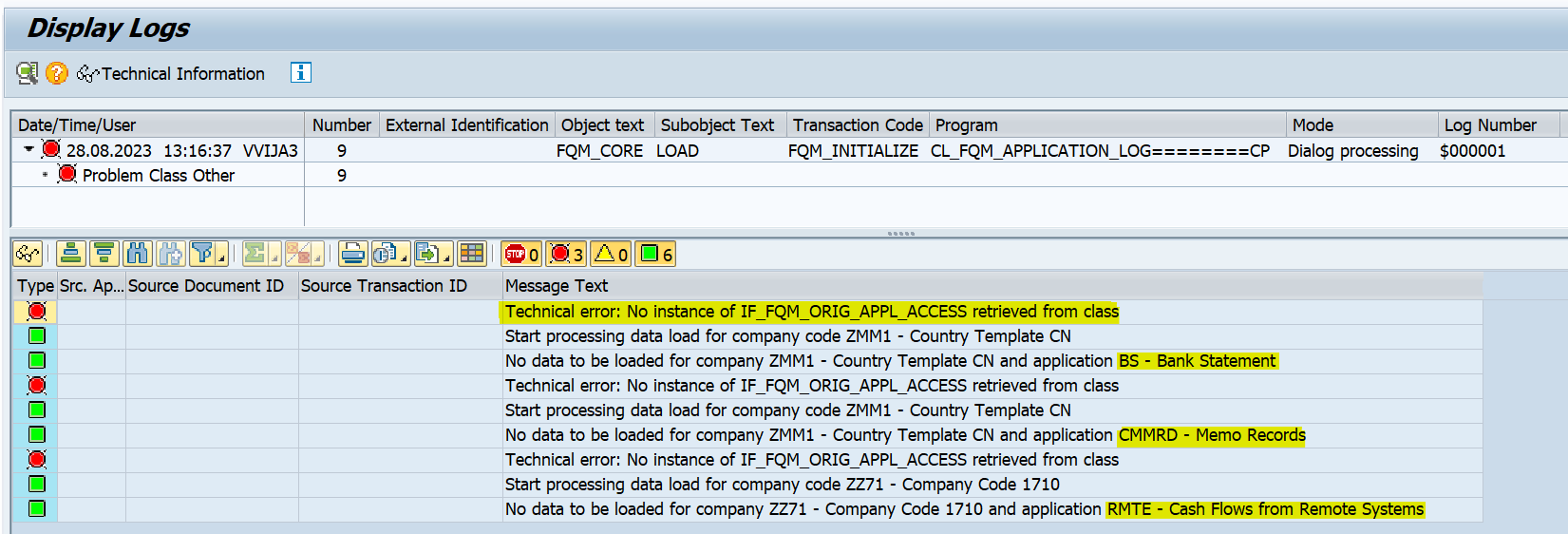Click the blue information 'i' icon
The image size is (1568, 534).
(301, 72)
